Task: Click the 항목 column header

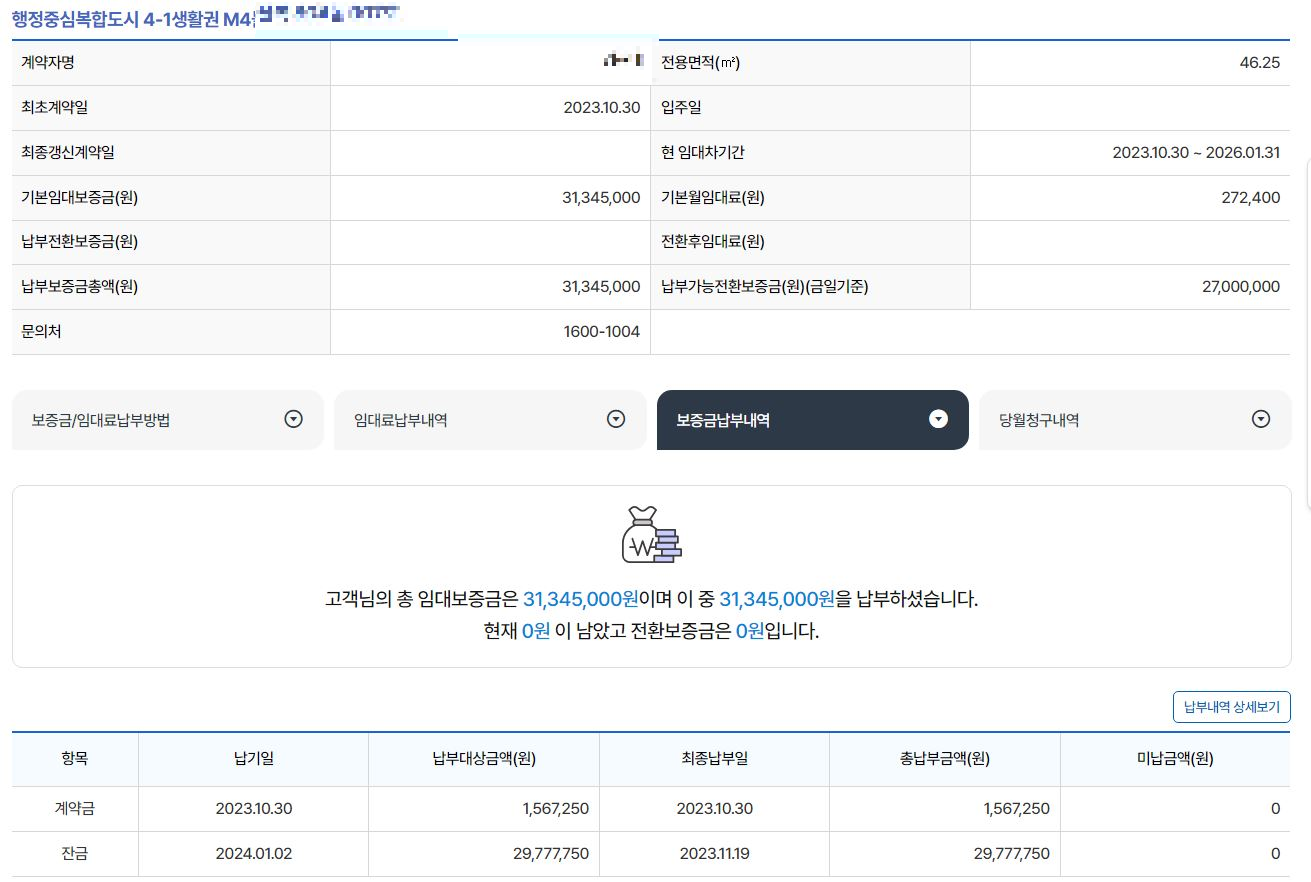Action: click(x=75, y=759)
